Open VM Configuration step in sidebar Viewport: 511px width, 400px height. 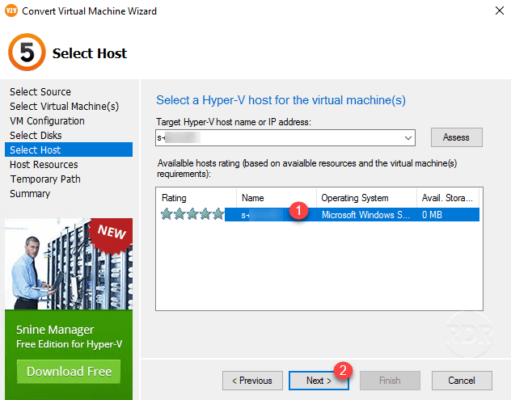pos(47,121)
